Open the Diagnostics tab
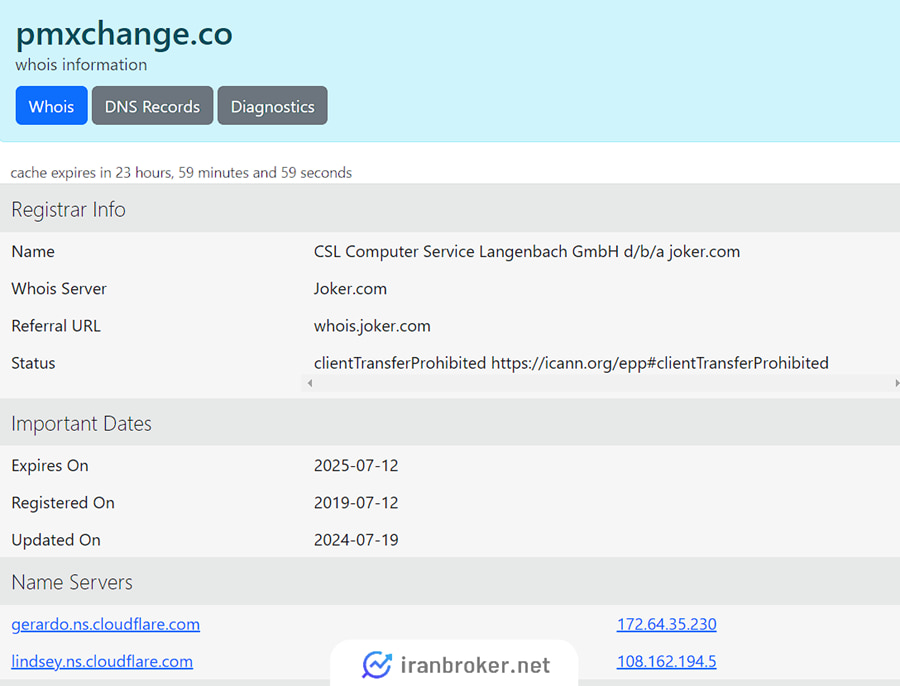 click(273, 106)
